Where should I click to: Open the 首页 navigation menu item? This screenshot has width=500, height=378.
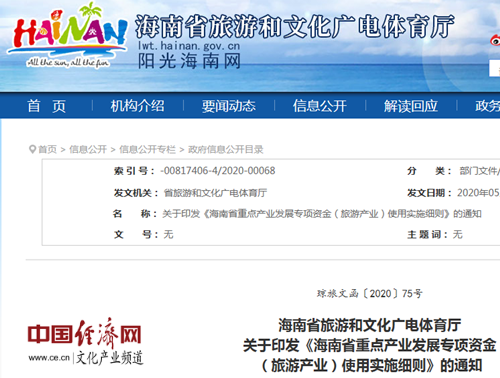[46, 106]
